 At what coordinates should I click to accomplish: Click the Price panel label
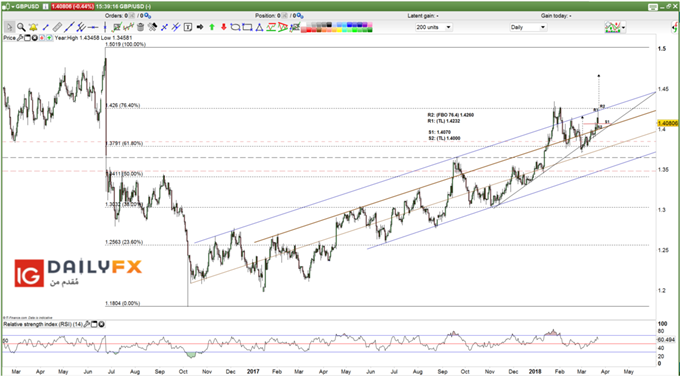coord(10,38)
